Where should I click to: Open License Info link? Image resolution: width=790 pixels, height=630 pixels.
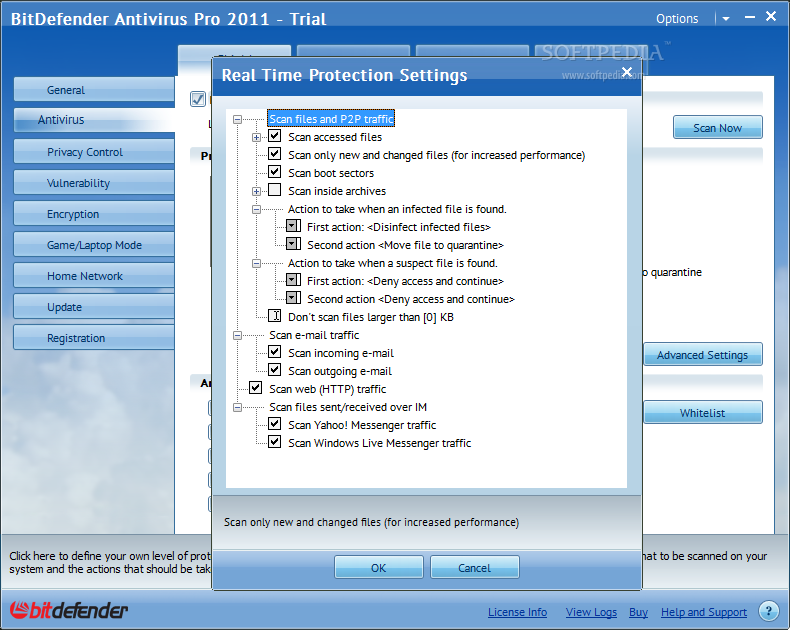(517, 612)
